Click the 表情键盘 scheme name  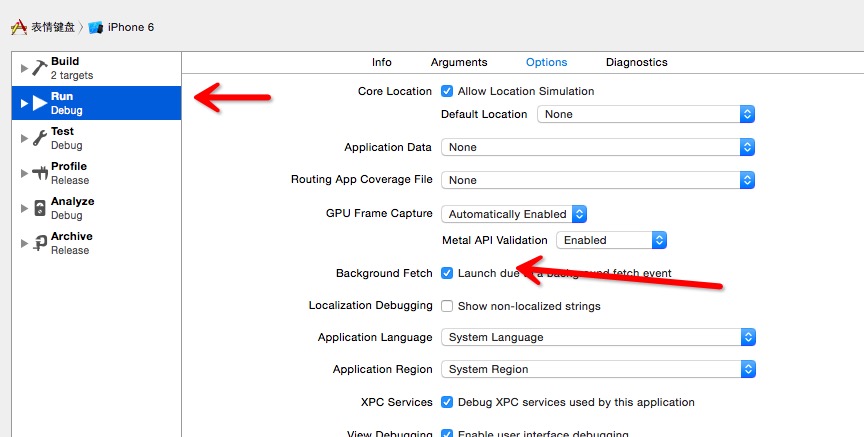(53, 27)
